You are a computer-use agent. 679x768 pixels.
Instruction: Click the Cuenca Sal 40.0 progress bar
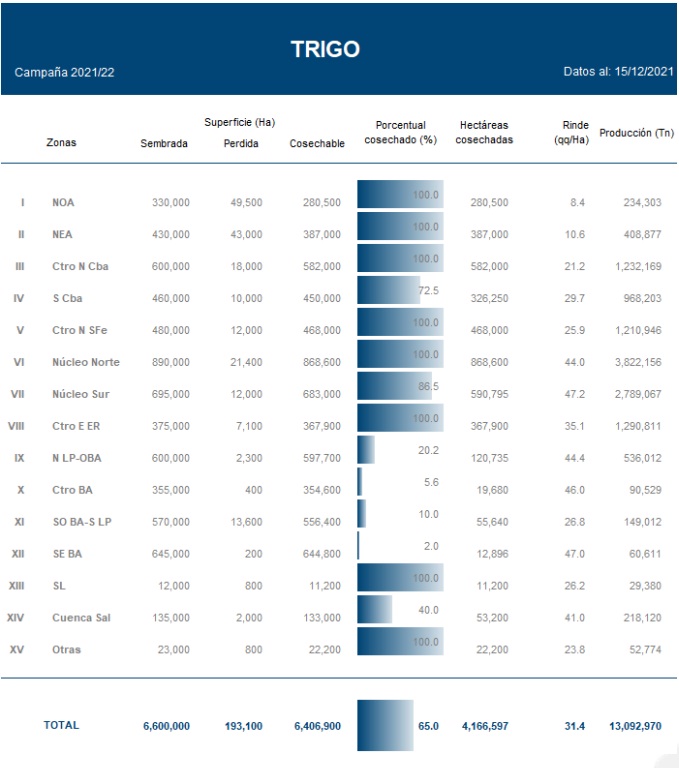[375, 610]
